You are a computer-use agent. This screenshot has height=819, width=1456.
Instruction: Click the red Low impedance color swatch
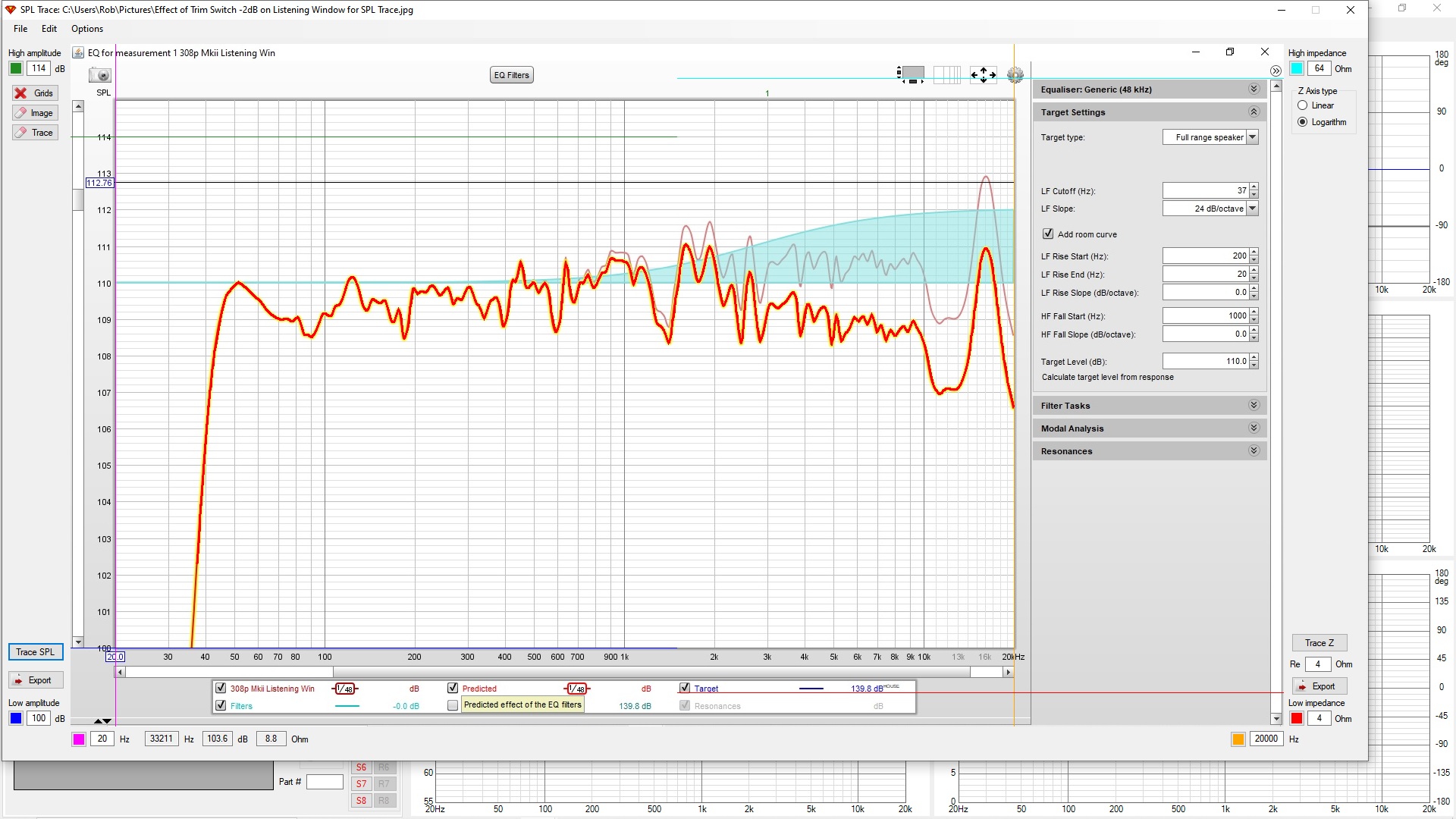click(1297, 718)
